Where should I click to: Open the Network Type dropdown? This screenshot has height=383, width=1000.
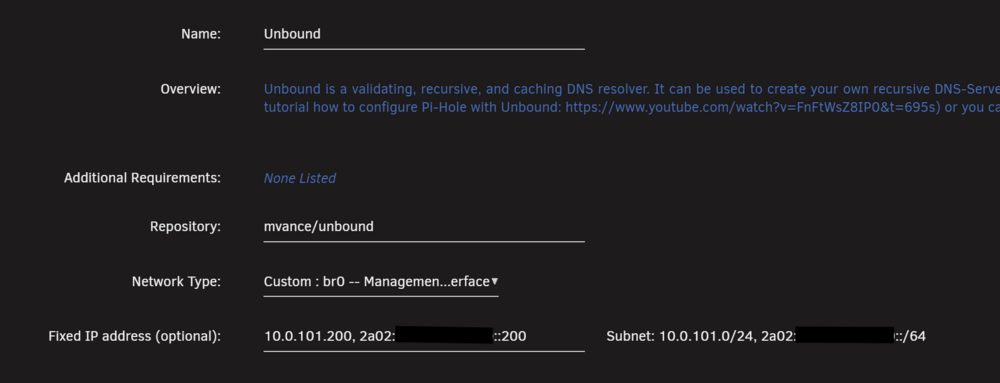tap(381, 282)
